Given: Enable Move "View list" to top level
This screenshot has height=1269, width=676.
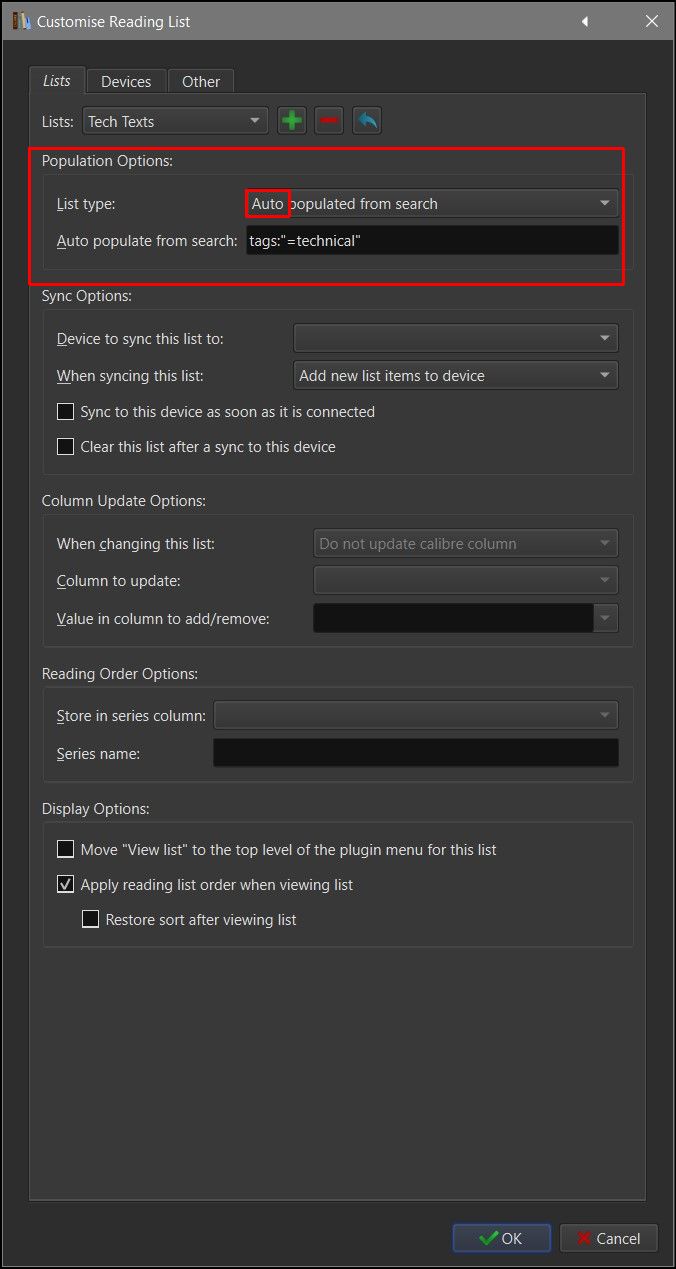Looking at the screenshot, I should (66, 849).
